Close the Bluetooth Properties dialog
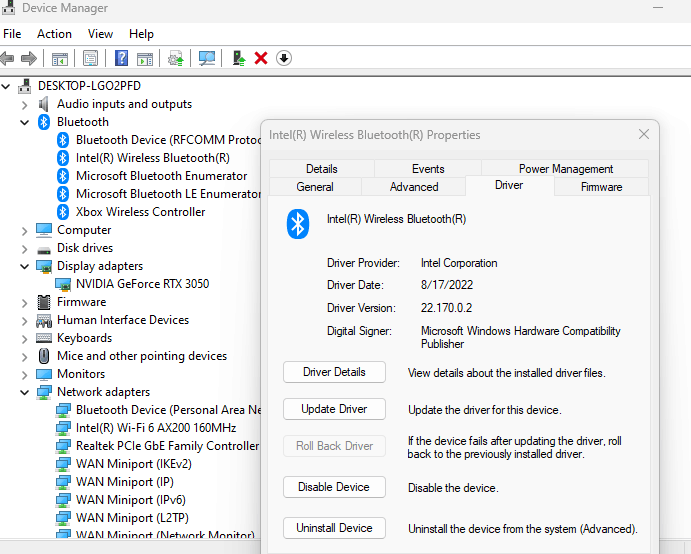 tap(644, 134)
